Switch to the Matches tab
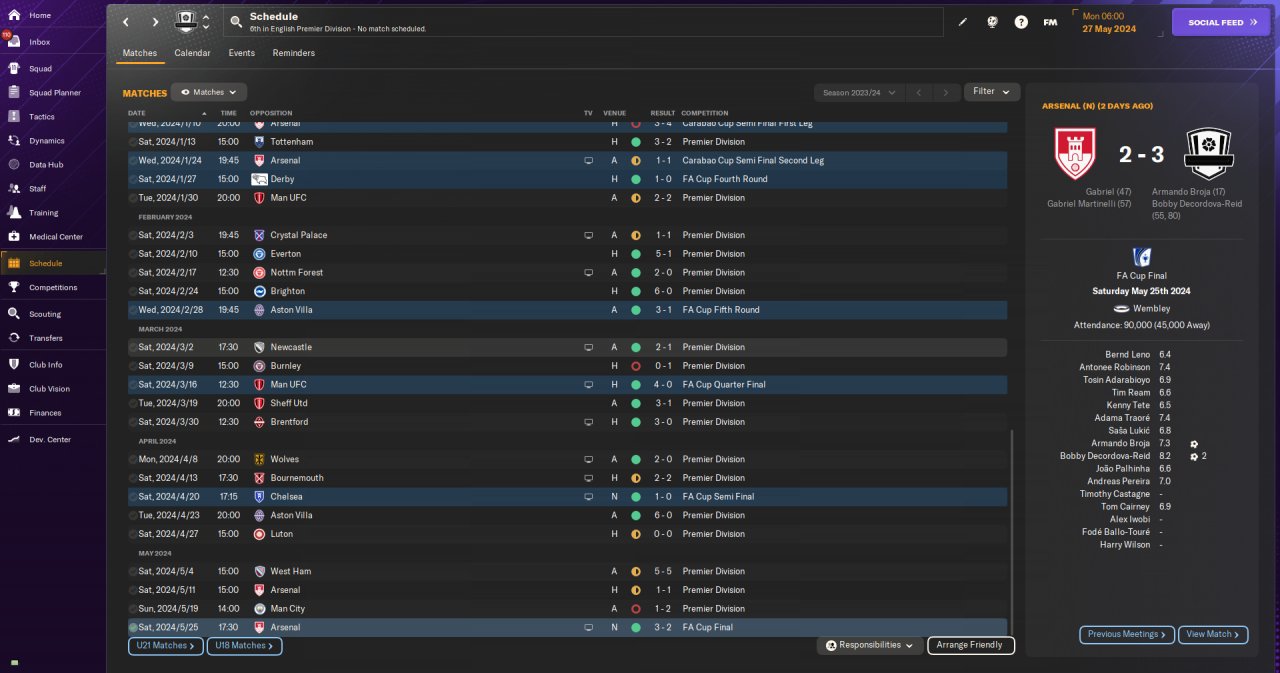Image resolution: width=1280 pixels, height=673 pixels. click(140, 53)
